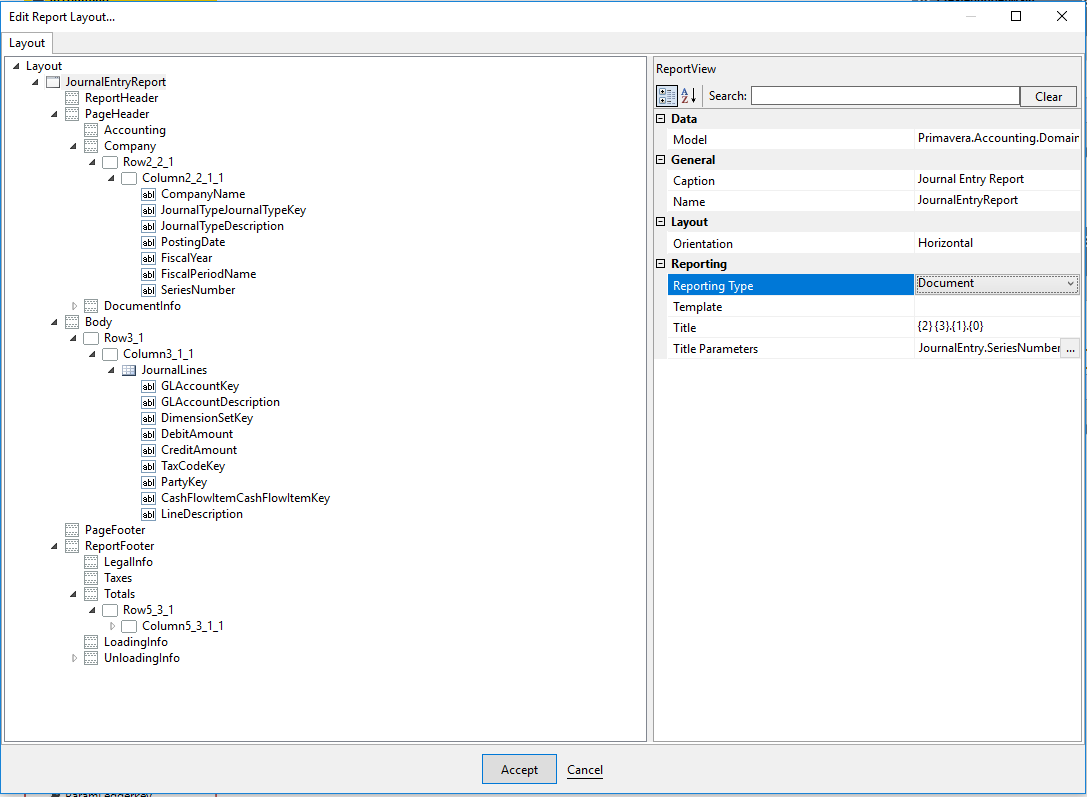Click the text field icon beside GLAccountKey
The height and width of the screenshot is (797, 1087).
[x=148, y=386]
